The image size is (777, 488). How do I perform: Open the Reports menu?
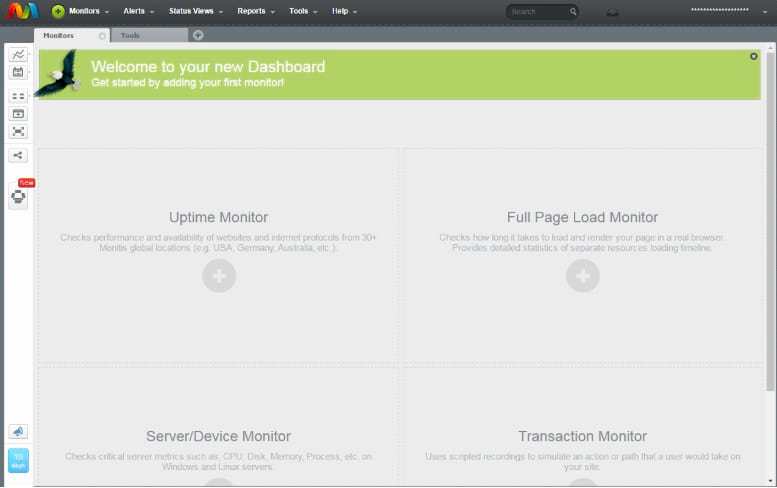256,11
